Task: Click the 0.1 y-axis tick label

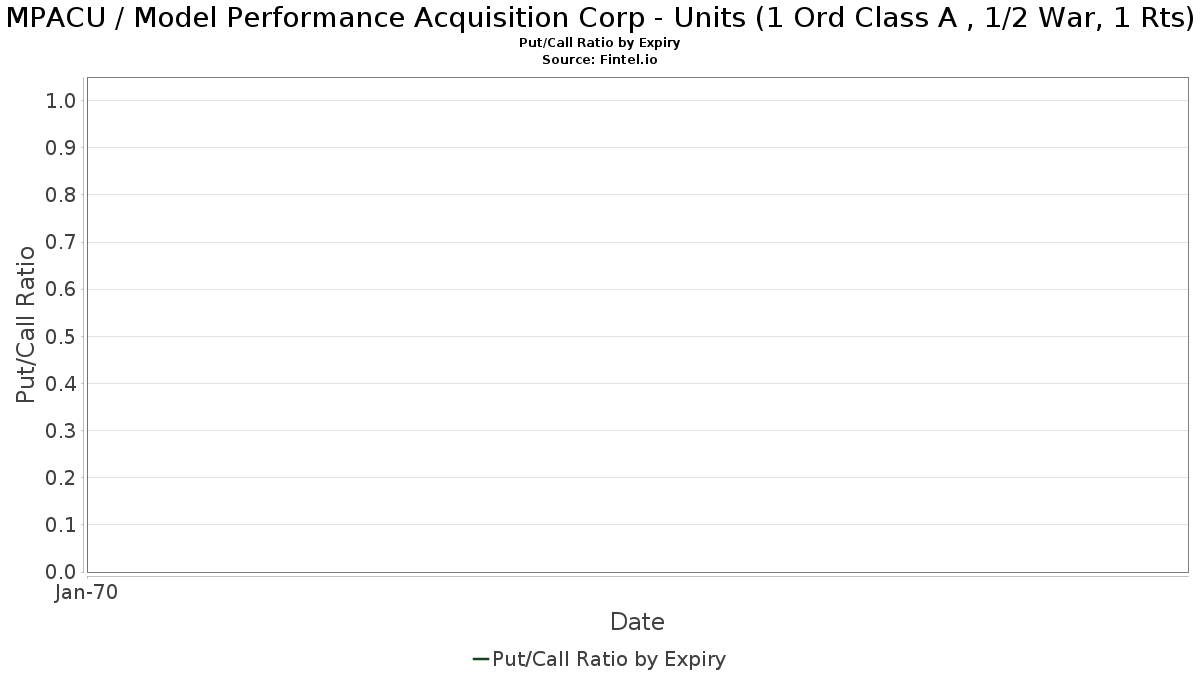Action: point(61,525)
